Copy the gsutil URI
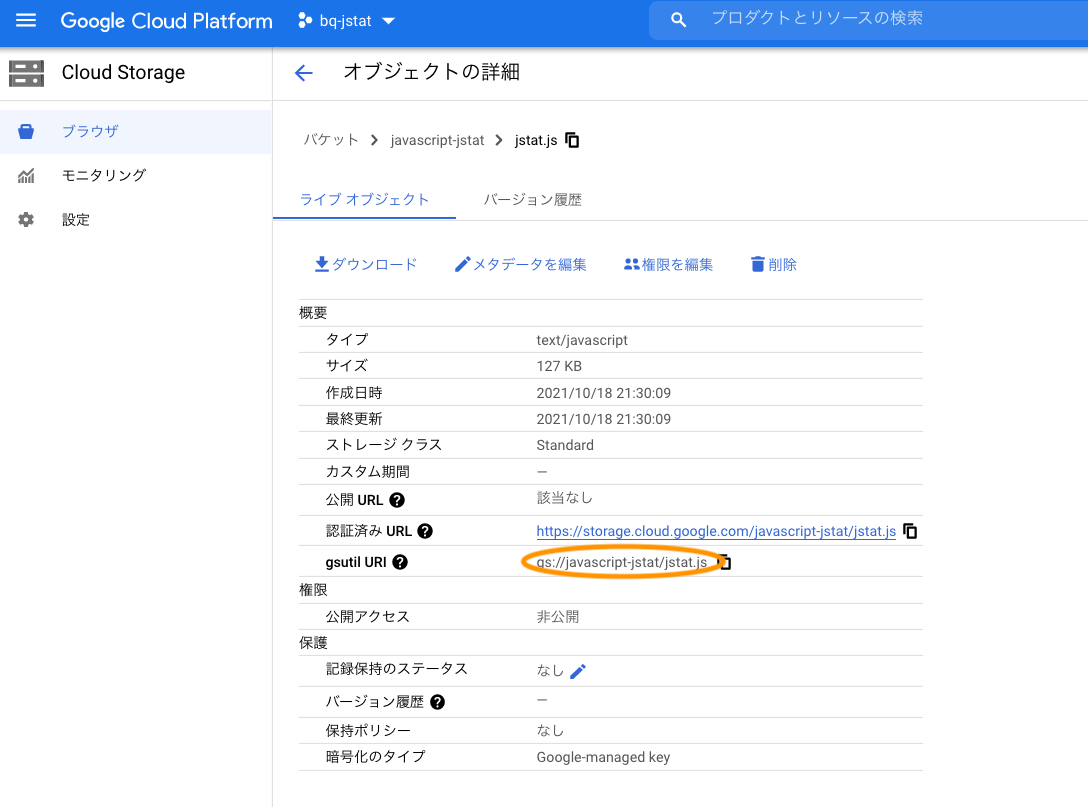This screenshot has height=807, width=1088. coord(724,562)
